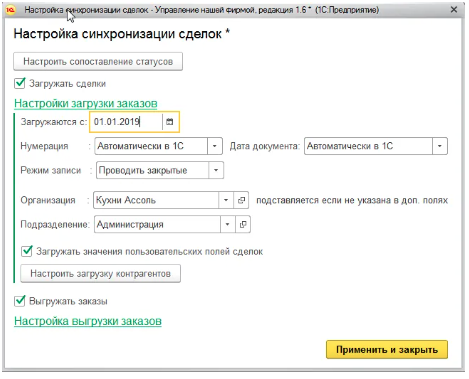This screenshot has width=469, height=379.
Task: Open Кухни Ассоль organization record via open icon
Action: coord(241,200)
